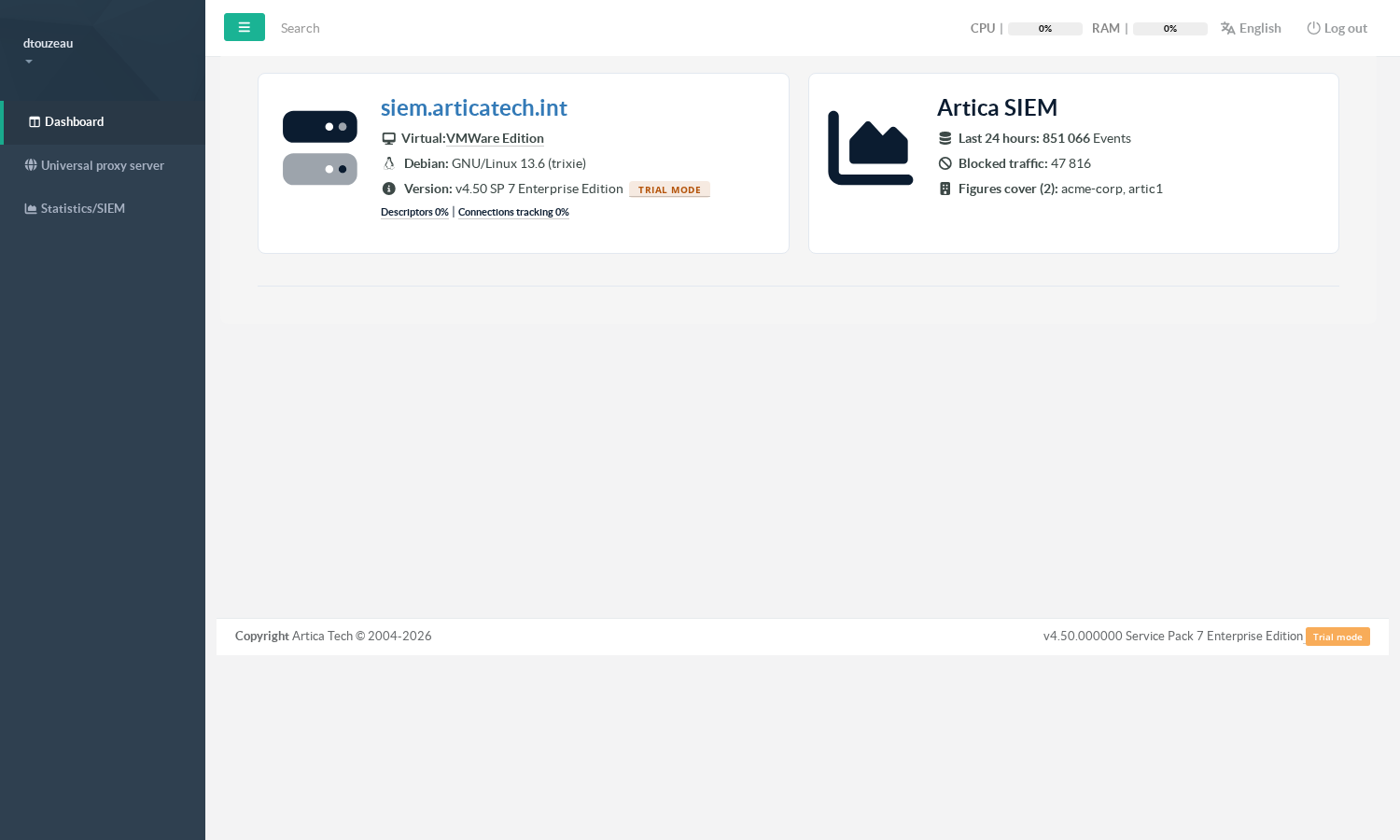Click the large server icon
This screenshot has height=840, width=1400.
(x=320, y=147)
